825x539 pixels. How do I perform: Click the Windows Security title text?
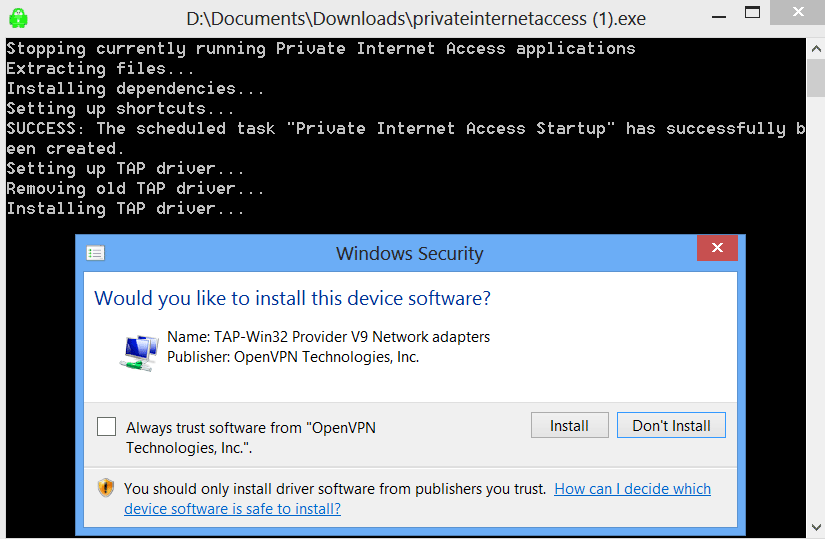410,254
